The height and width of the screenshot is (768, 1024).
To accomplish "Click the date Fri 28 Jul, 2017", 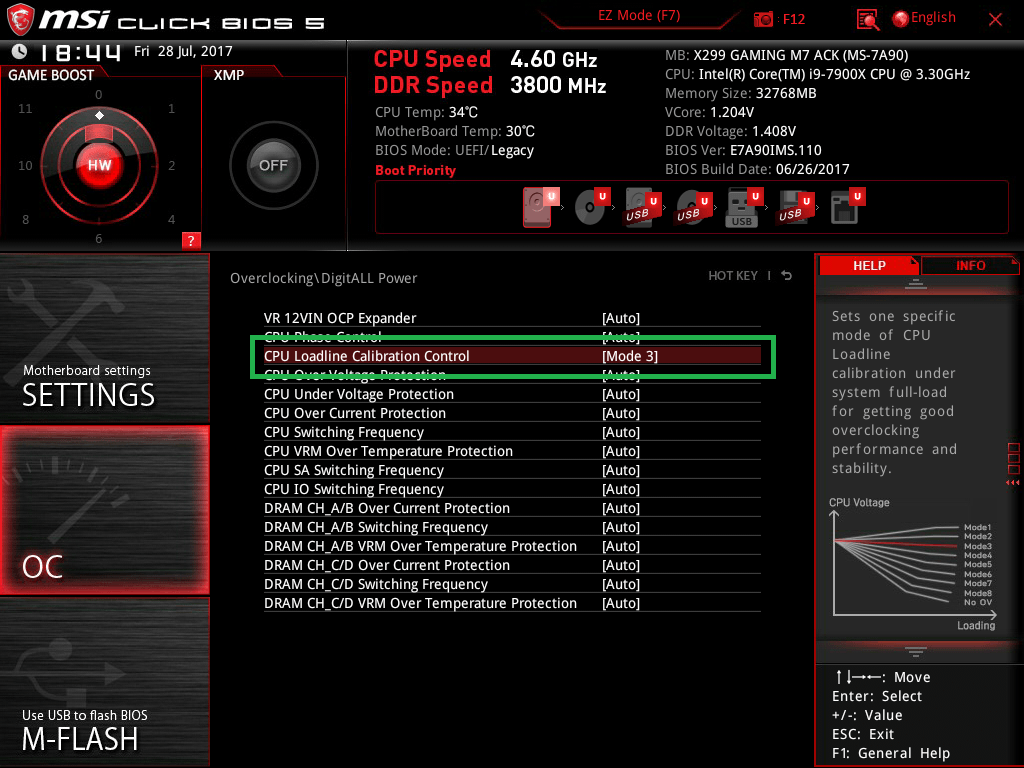I will 183,51.
